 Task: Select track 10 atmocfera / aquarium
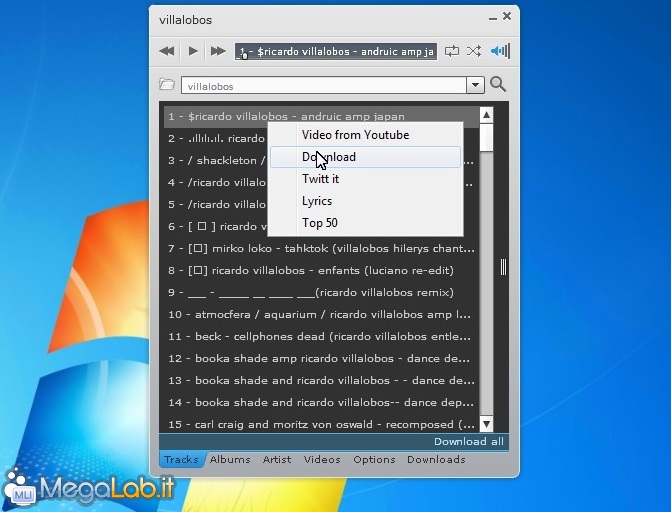click(x=321, y=314)
